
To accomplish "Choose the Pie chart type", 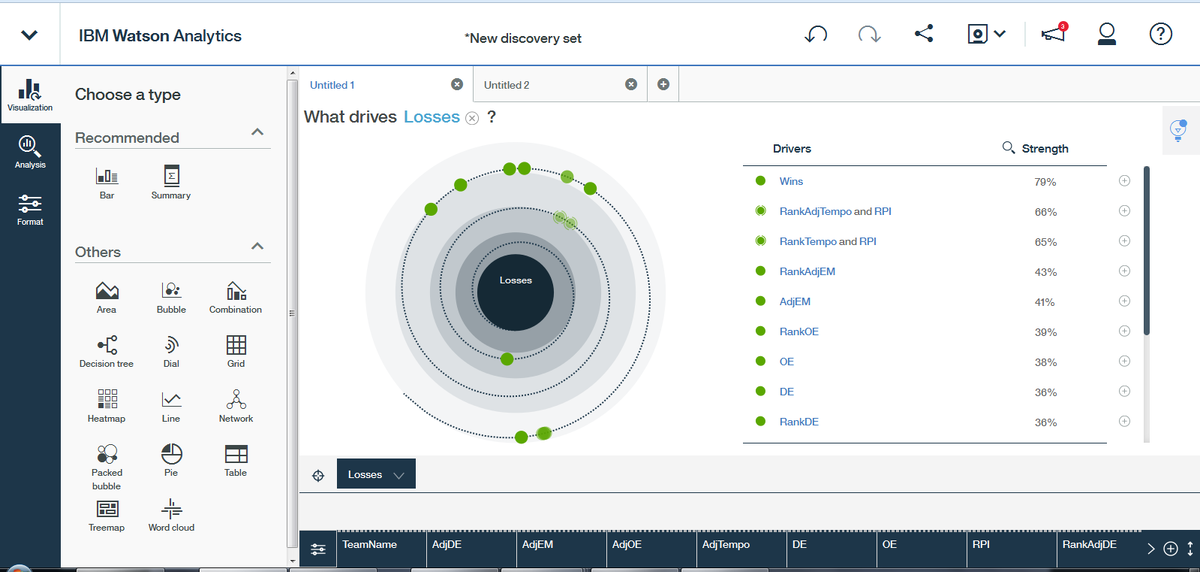I will (x=171, y=460).
